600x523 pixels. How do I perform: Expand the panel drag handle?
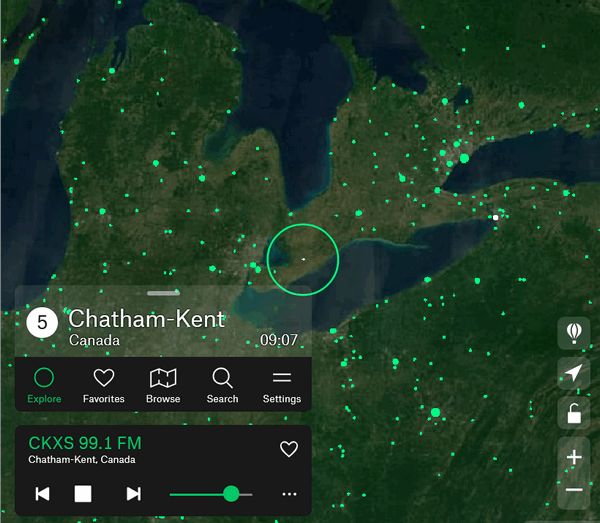(163, 293)
